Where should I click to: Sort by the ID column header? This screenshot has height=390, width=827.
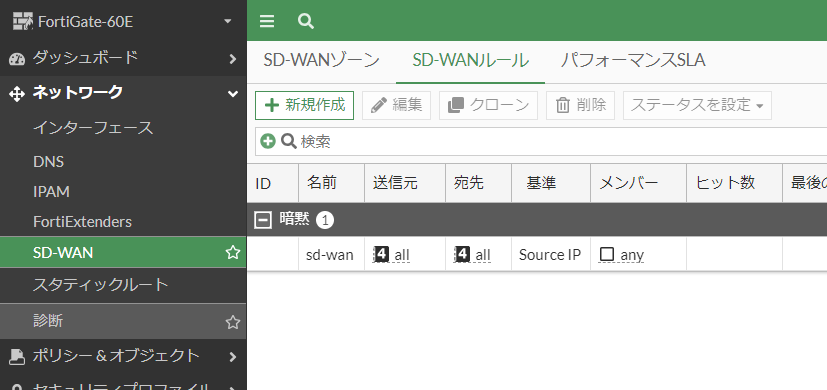pos(273,183)
